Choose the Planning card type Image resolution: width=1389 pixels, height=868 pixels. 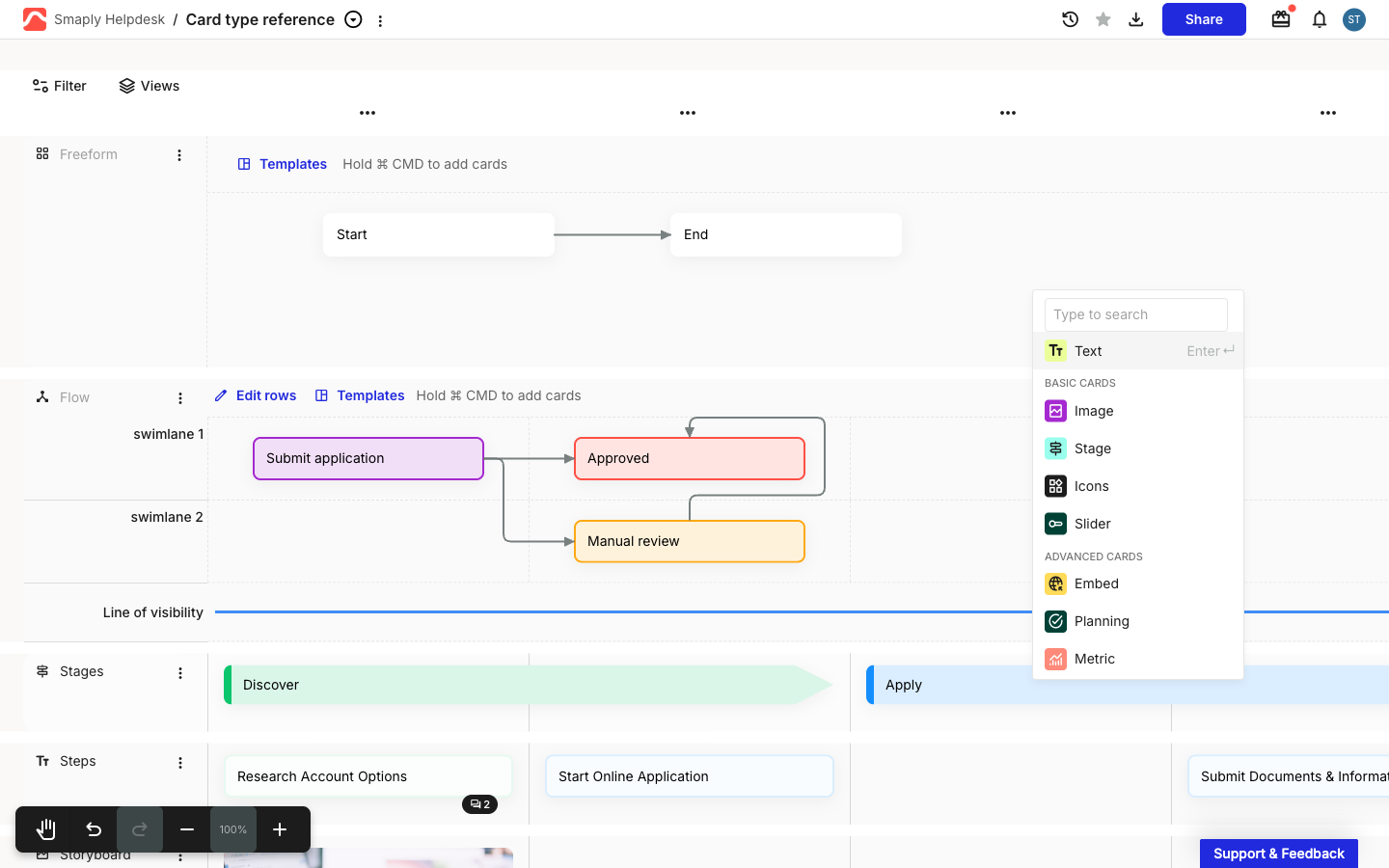tap(1138, 621)
